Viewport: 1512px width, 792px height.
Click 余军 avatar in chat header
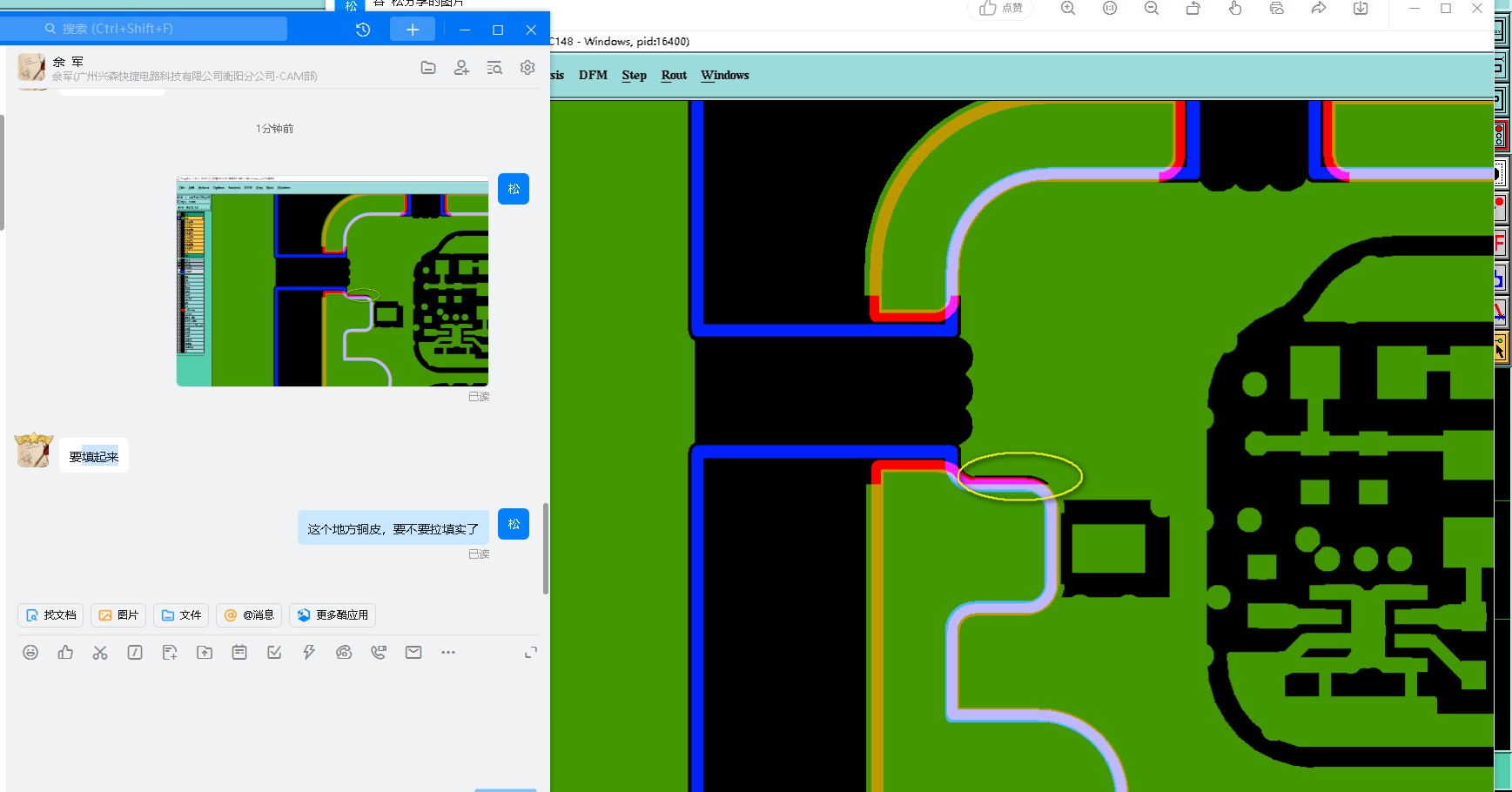coord(31,67)
